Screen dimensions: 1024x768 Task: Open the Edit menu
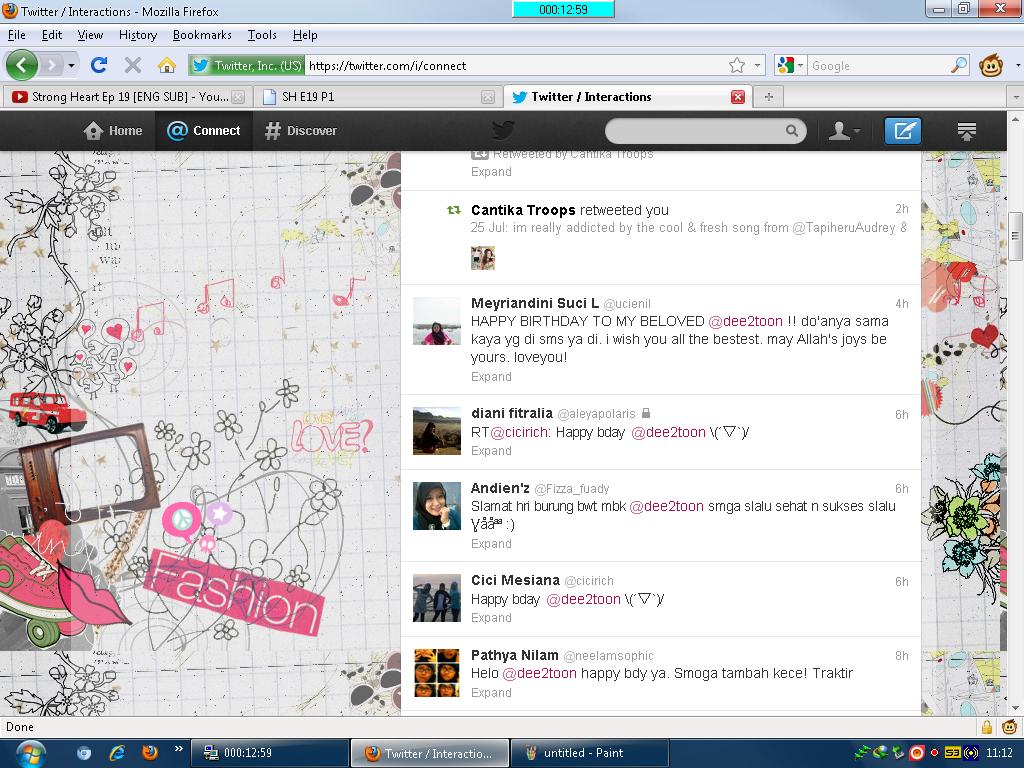click(52, 35)
